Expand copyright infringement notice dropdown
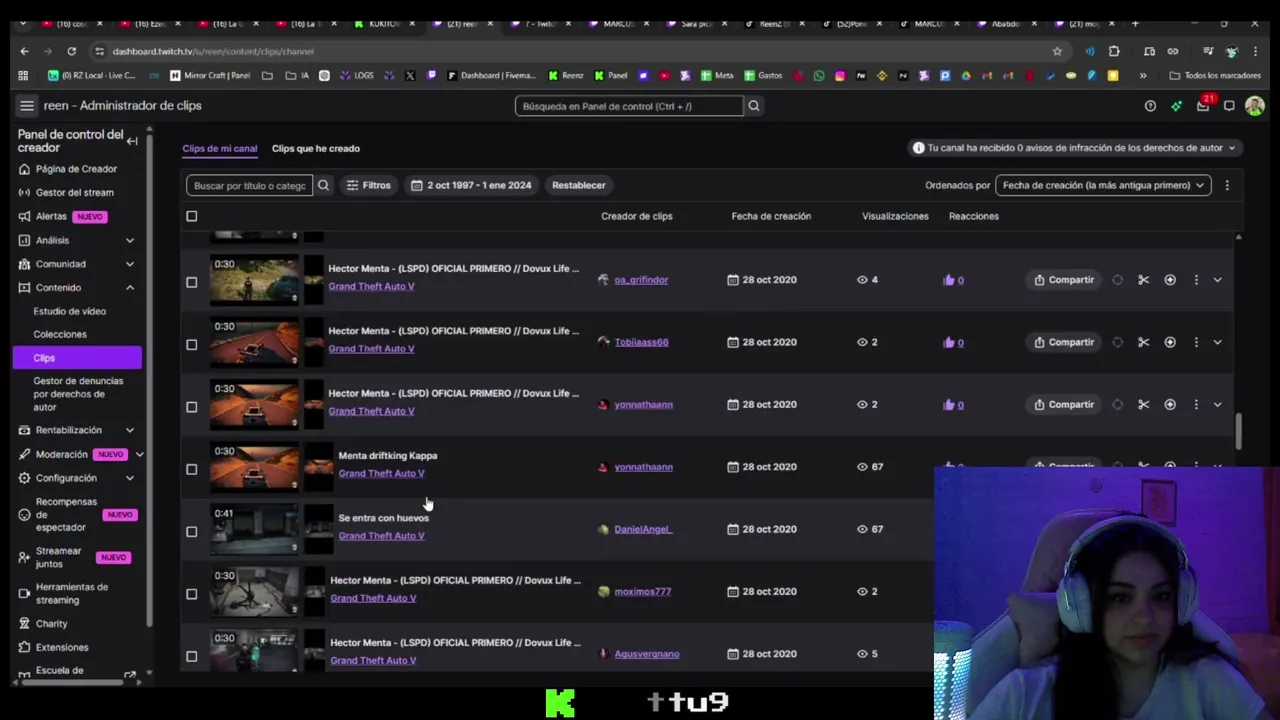Screen dimensions: 1280x720 pyautogui.click(x=1232, y=148)
